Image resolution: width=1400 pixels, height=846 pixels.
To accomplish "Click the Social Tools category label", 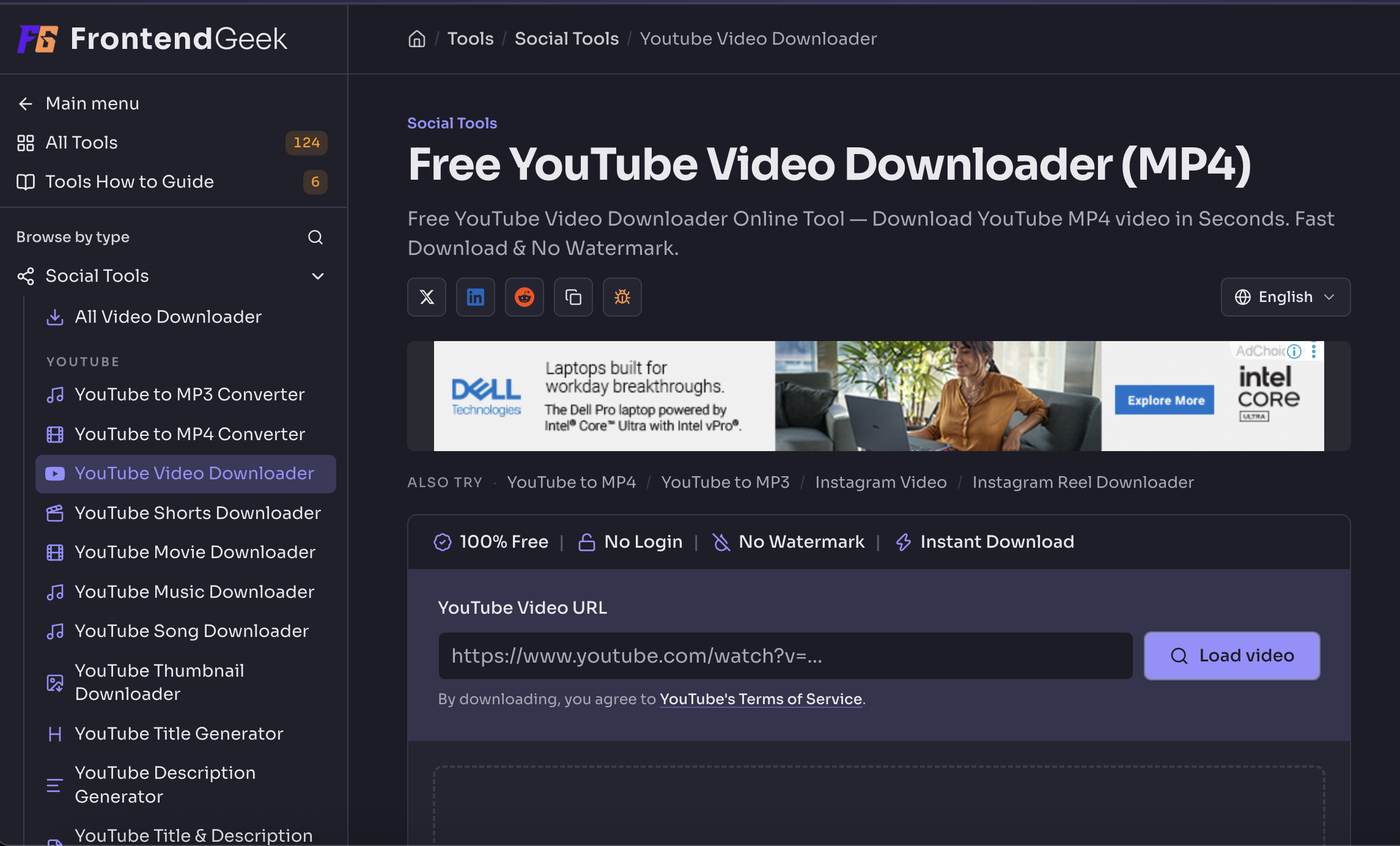I will tap(452, 123).
